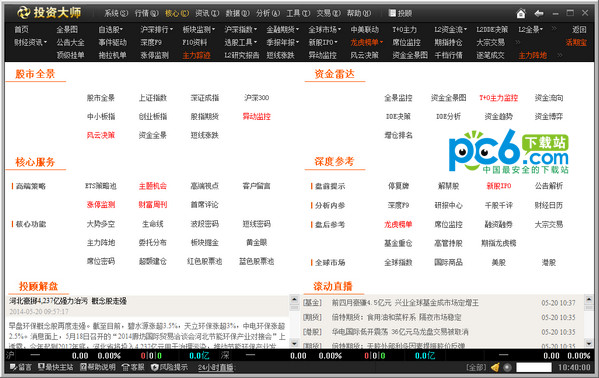Click the yellow horn alert icon
The height and width of the screenshot is (378, 599).
pos(495,367)
